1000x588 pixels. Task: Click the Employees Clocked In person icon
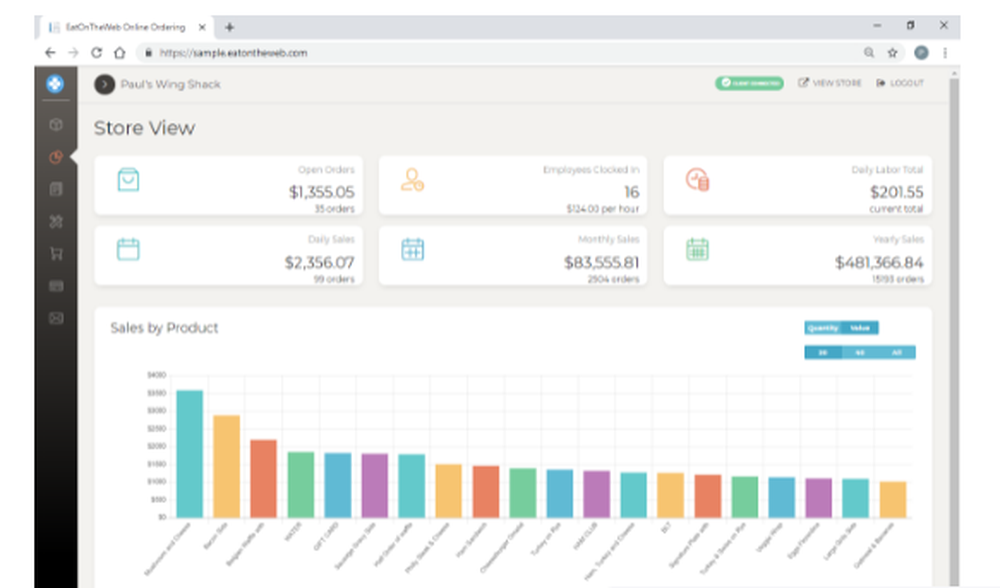click(413, 180)
